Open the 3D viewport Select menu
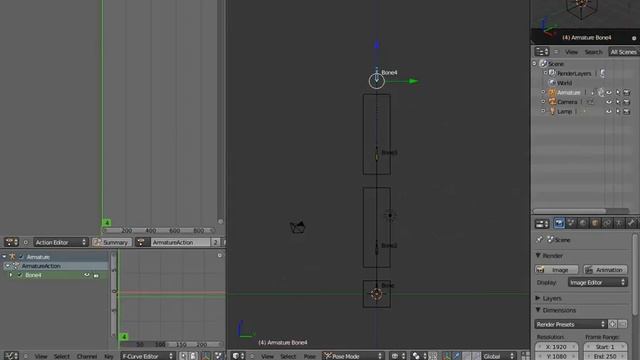640x360 pixels. click(x=288, y=356)
